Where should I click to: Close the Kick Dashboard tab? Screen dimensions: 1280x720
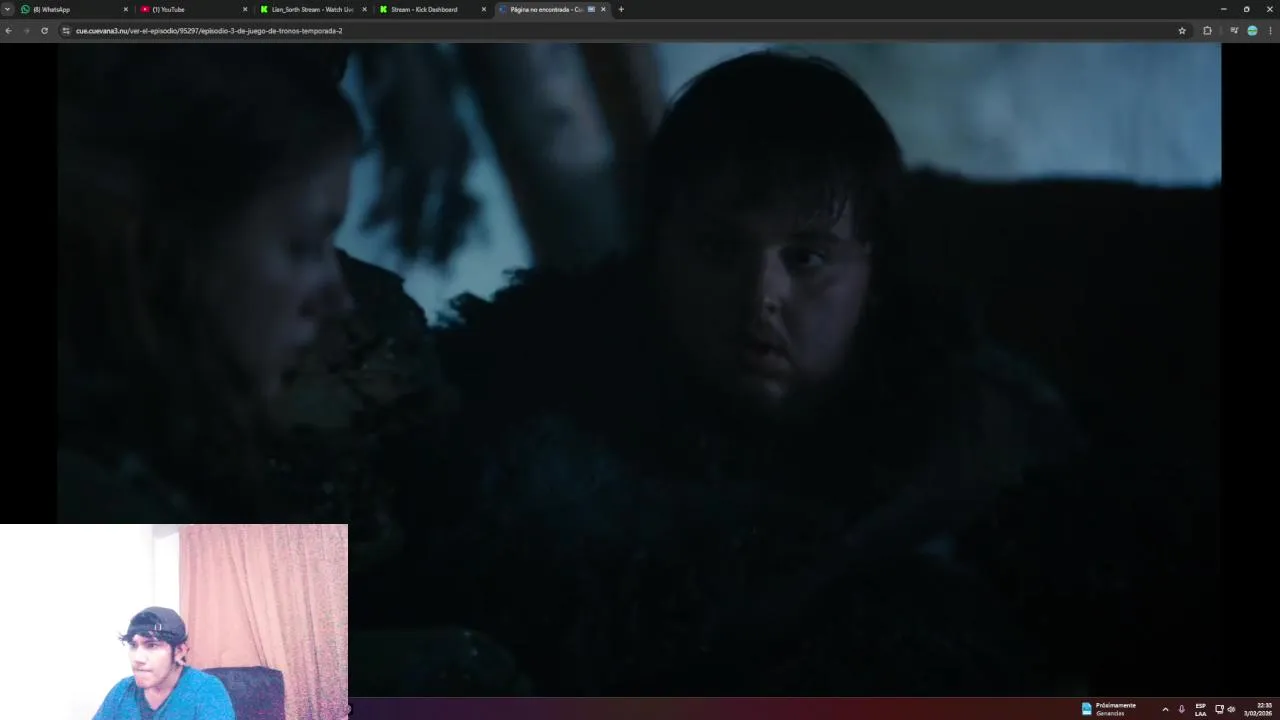click(x=484, y=9)
